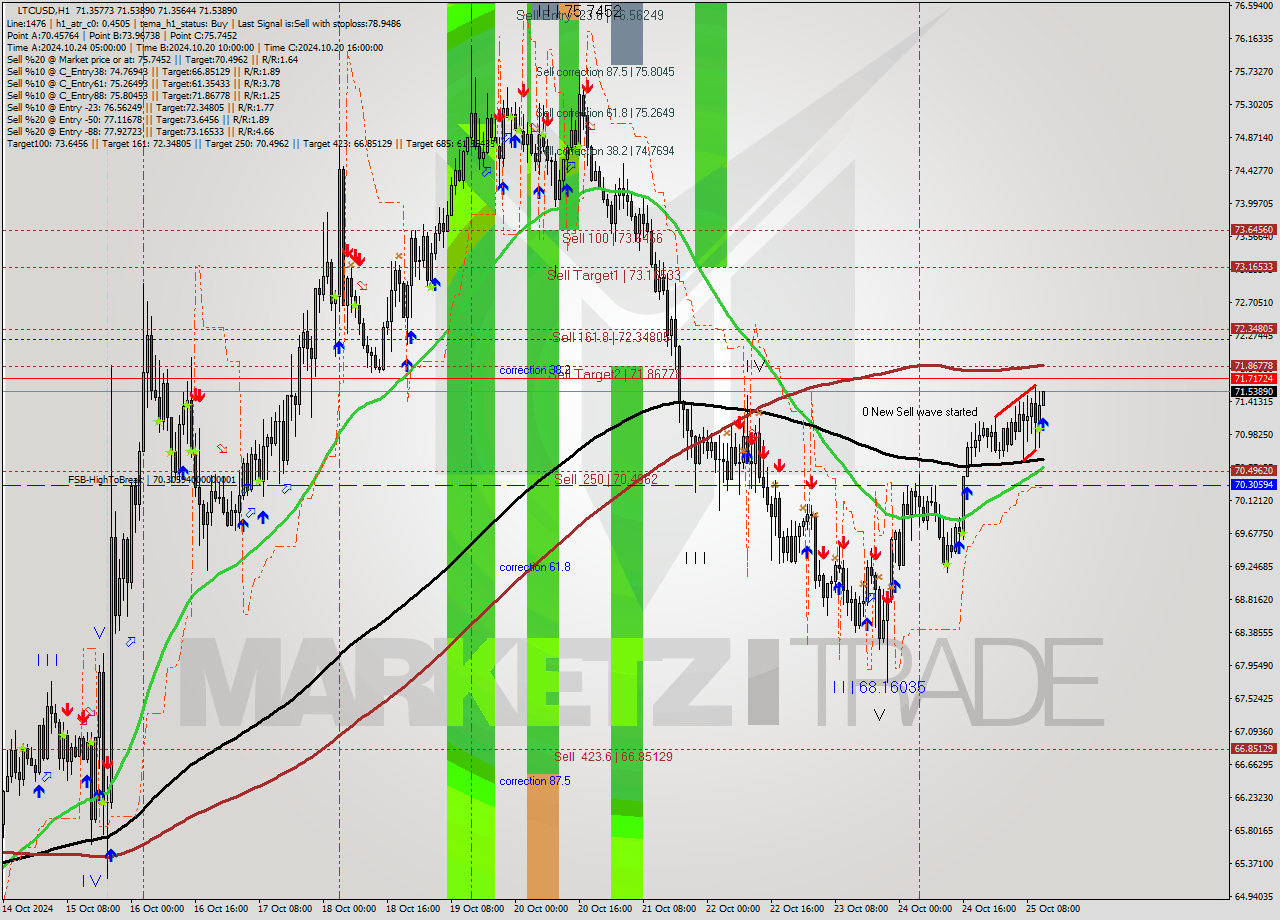1280x920 pixels.
Task: Click the 'correction 87.5' blue label
Action: [x=535, y=780]
